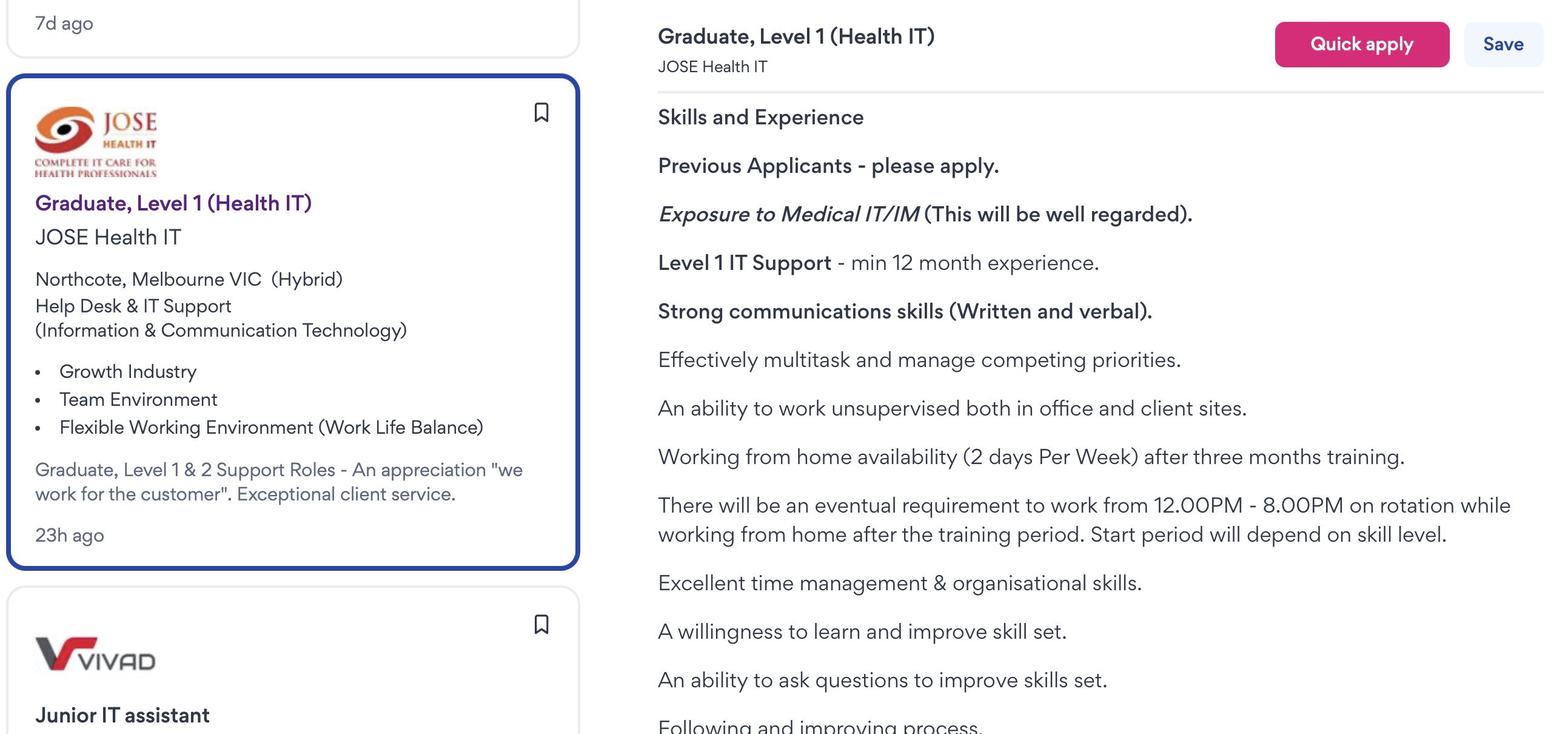Click the Growth Industry bullet point

tap(128, 372)
